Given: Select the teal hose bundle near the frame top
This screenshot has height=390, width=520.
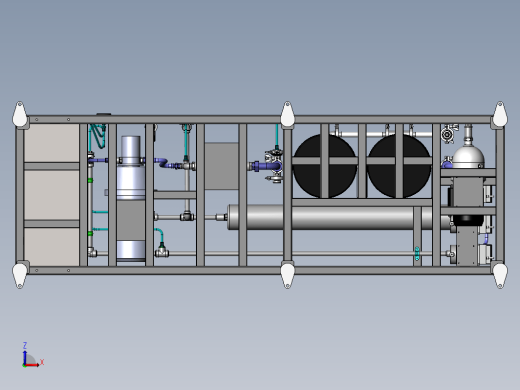Looking at the screenshot, I should (x=98, y=135).
